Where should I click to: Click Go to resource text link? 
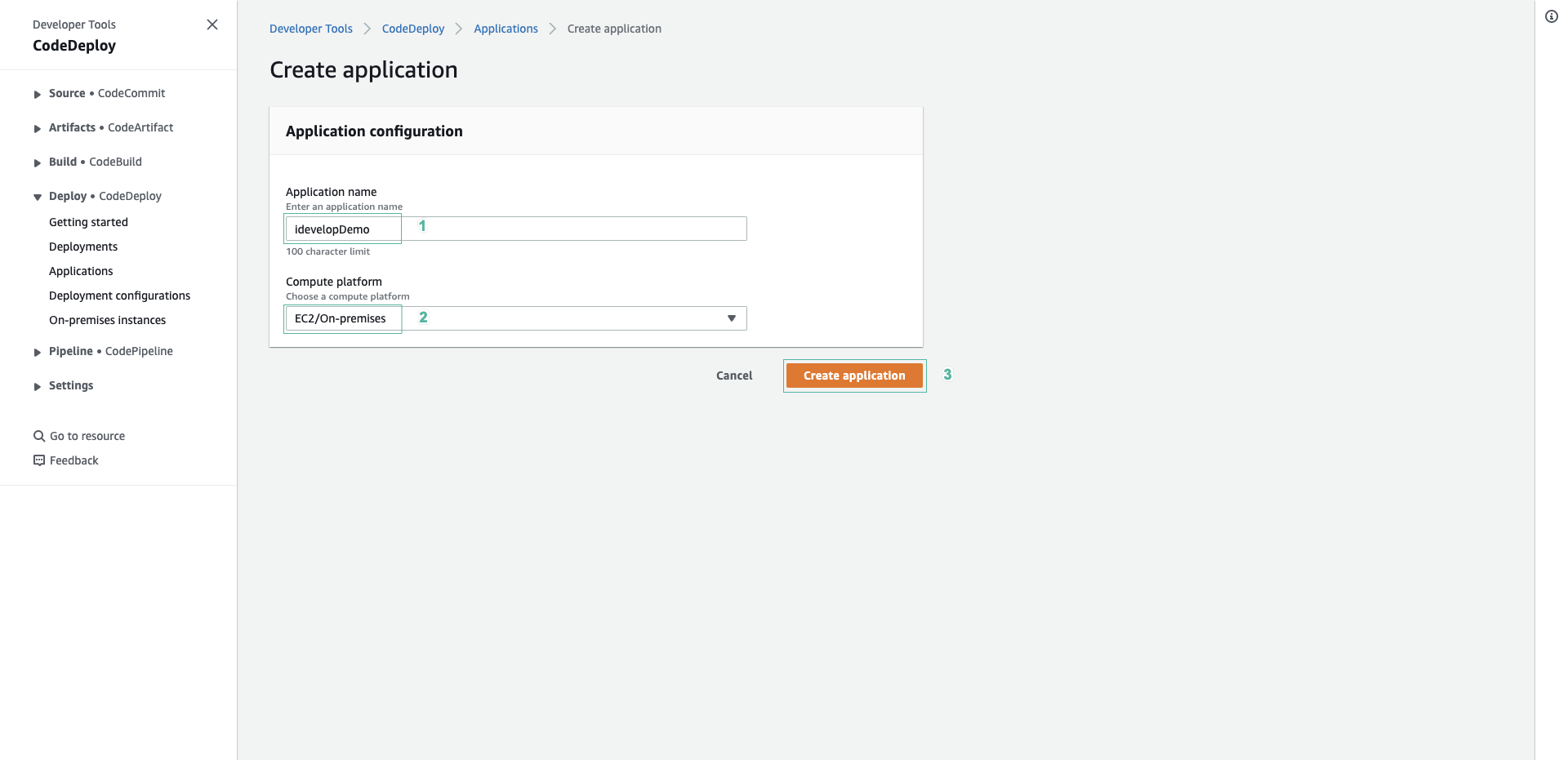(87, 436)
